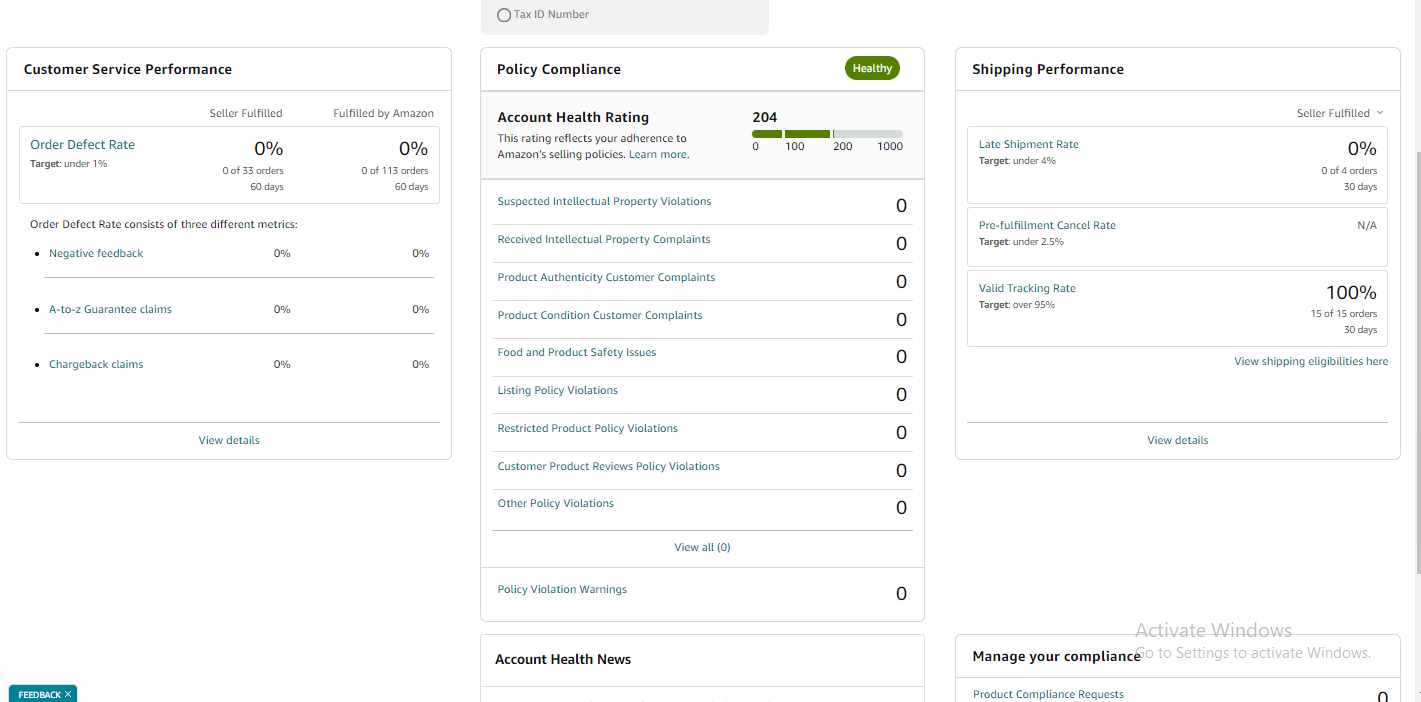The image size is (1421, 702).
Task: View details of Customer Service Performance
Action: [229, 440]
